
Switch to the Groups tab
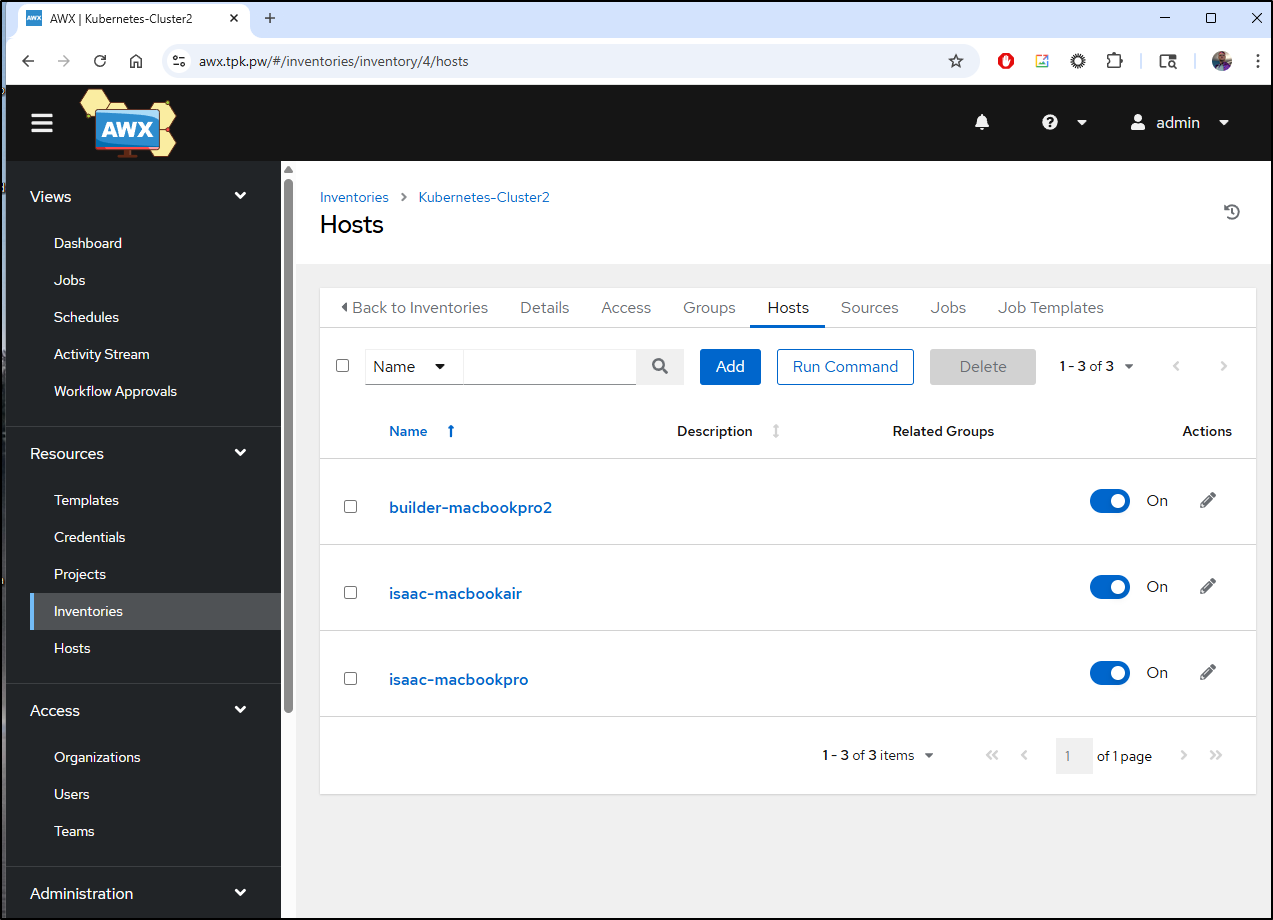tap(709, 308)
